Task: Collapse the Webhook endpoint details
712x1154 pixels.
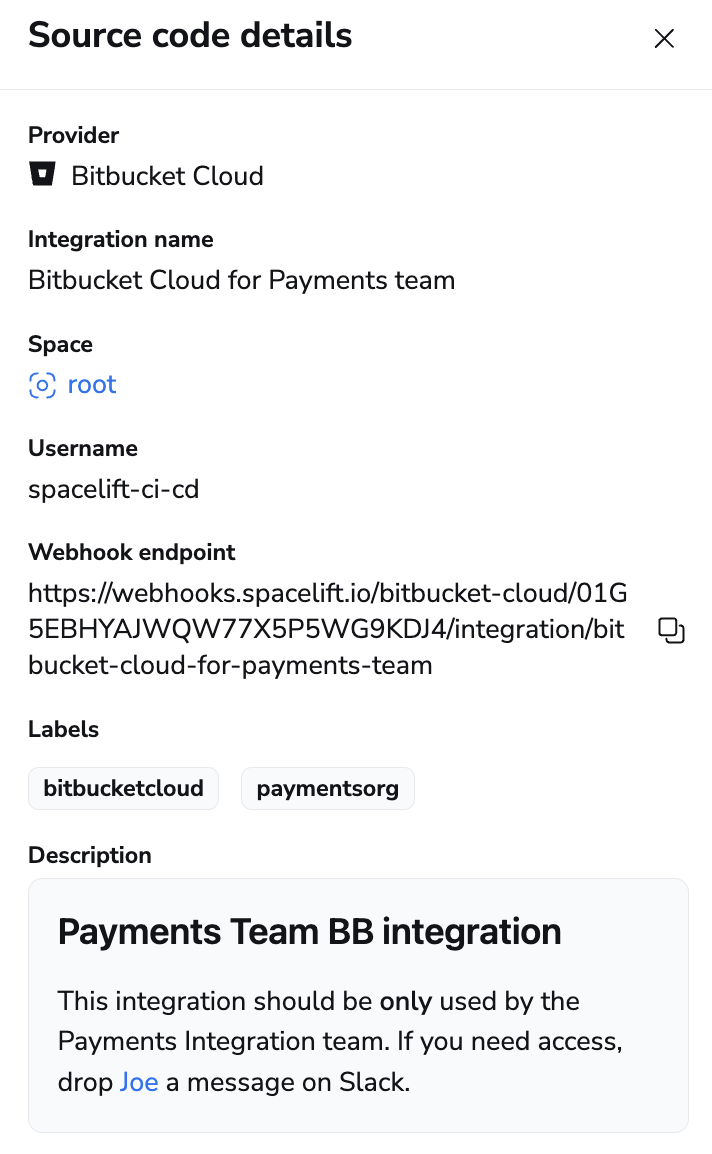Action: (131, 552)
